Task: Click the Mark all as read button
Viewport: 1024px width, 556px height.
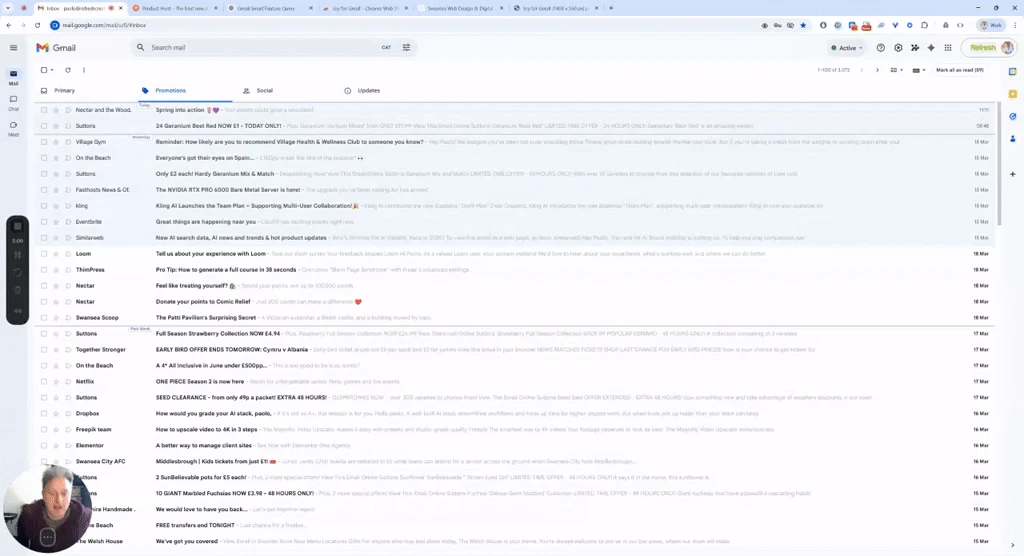Action: 959,70
